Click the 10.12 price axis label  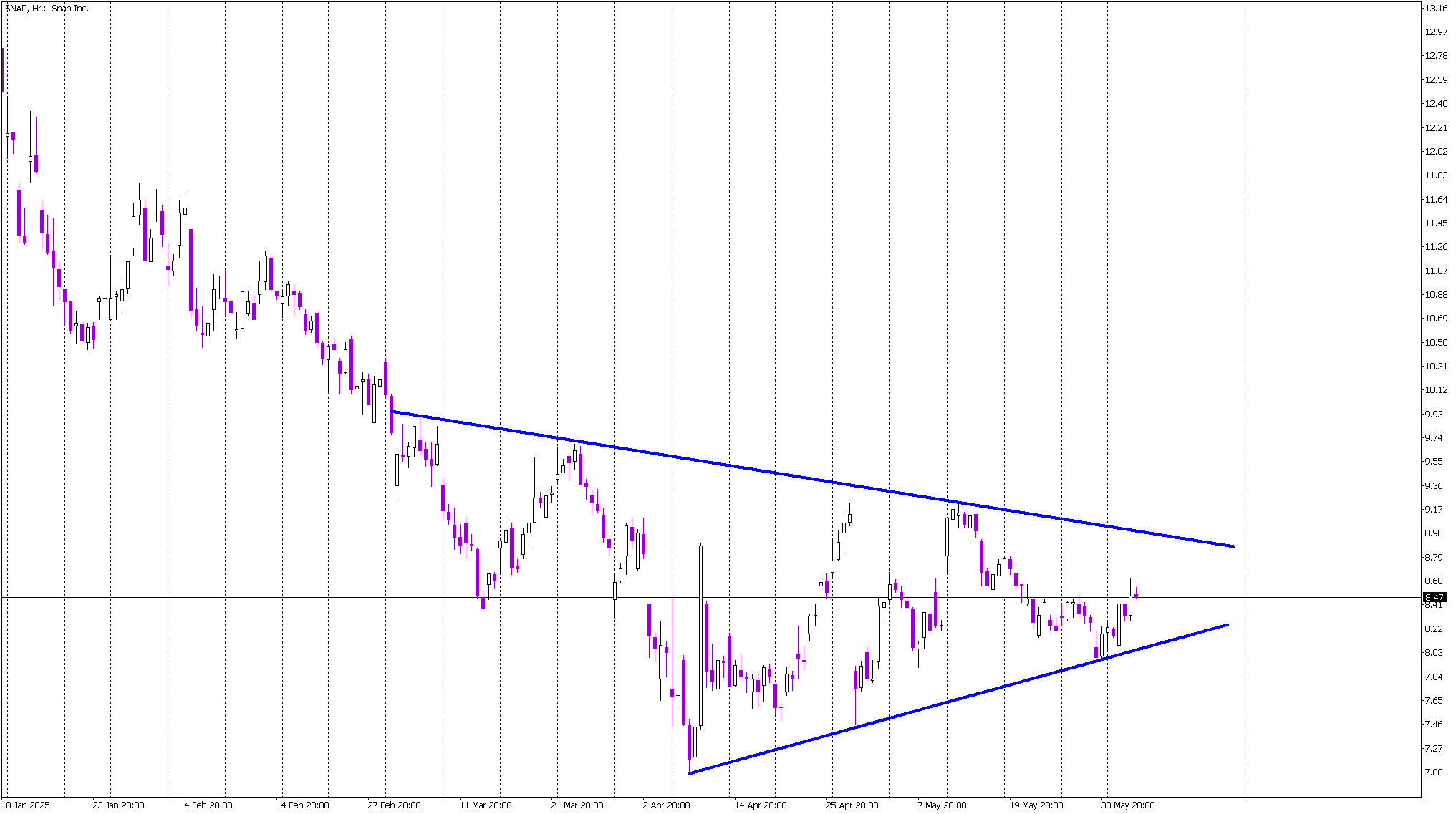coord(1436,390)
